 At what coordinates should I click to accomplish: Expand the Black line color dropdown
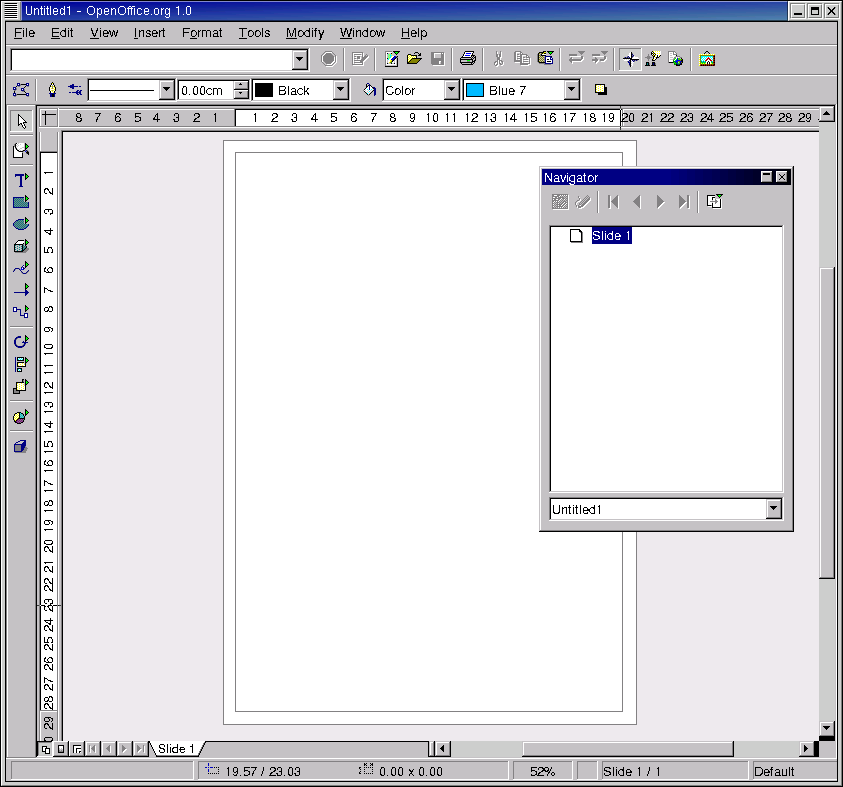(x=340, y=90)
